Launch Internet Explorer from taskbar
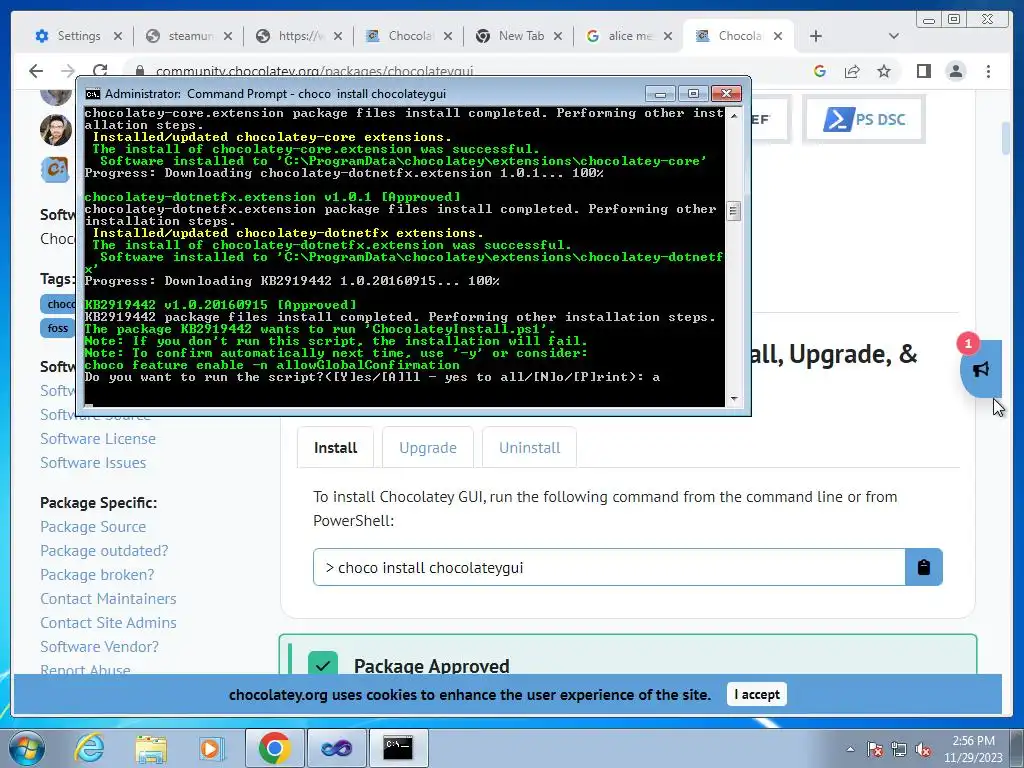The height and width of the screenshot is (768, 1024). click(x=89, y=748)
